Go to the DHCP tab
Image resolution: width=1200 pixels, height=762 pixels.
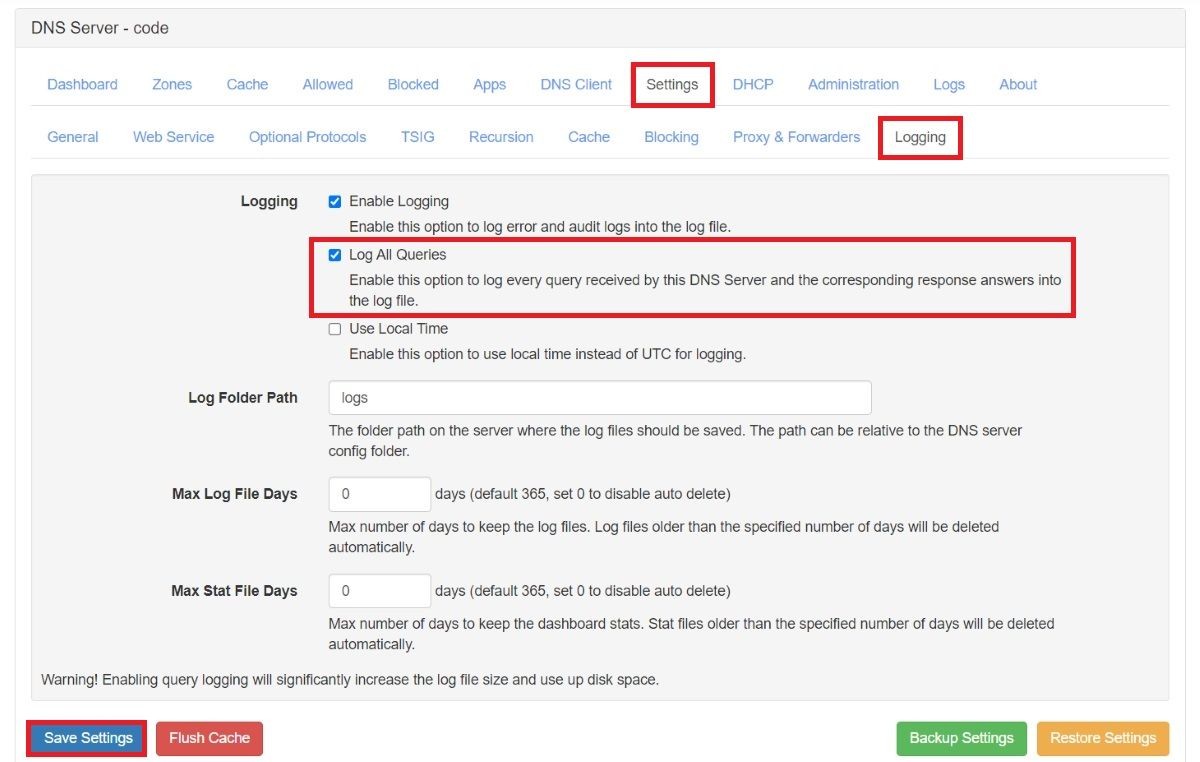point(753,85)
